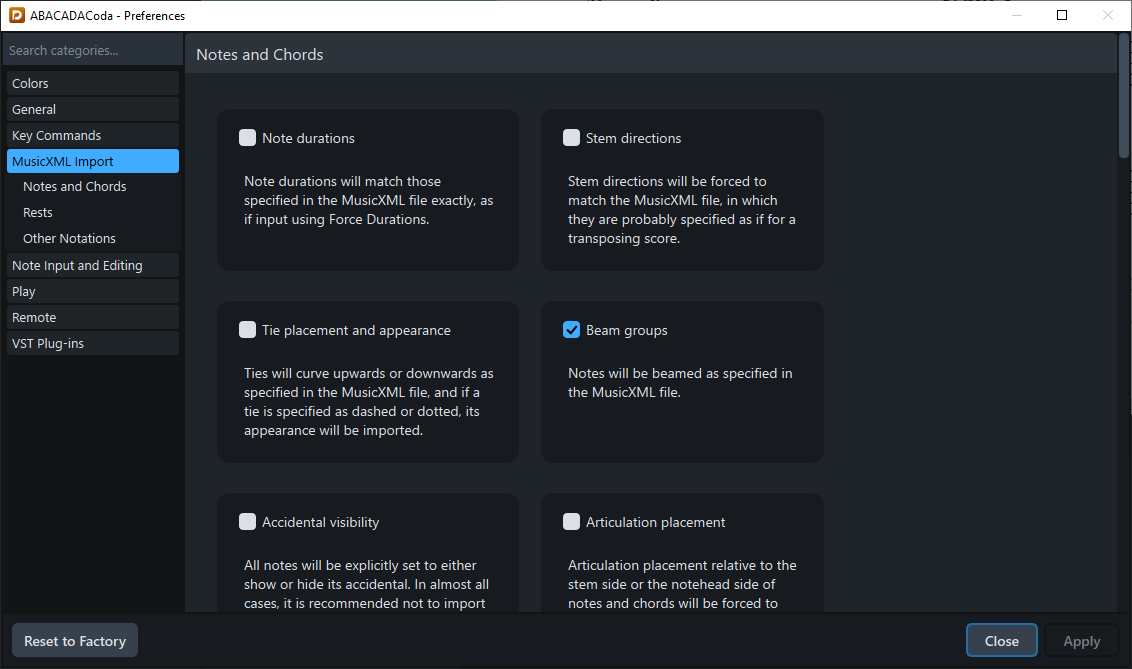
Task: Enable Accidental visibility import
Action: click(247, 521)
